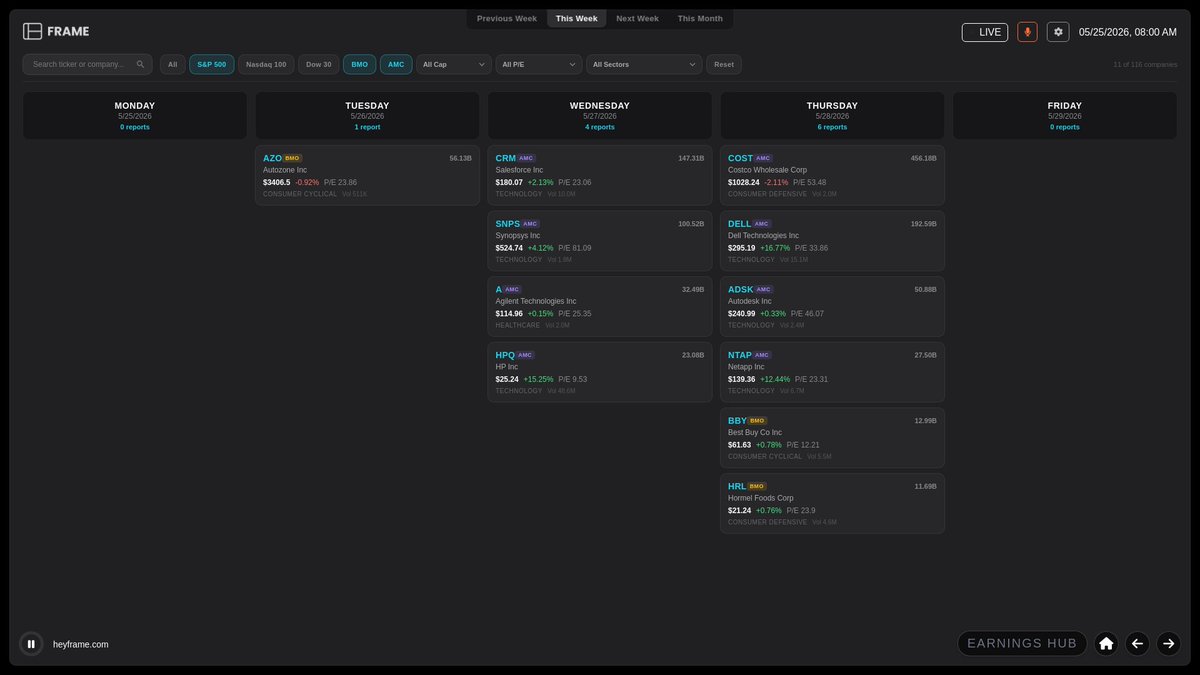Screen dimensions: 1200x675
Task: Open the AZO Autozone card
Action: pyautogui.click(x=367, y=175)
